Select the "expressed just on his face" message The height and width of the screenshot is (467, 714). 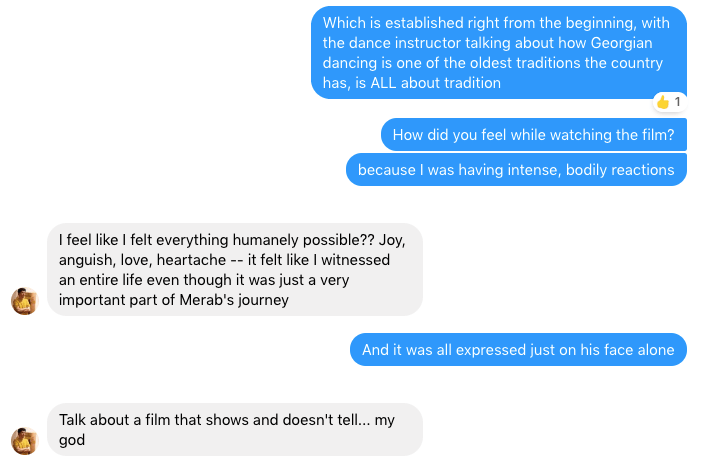[x=518, y=350]
